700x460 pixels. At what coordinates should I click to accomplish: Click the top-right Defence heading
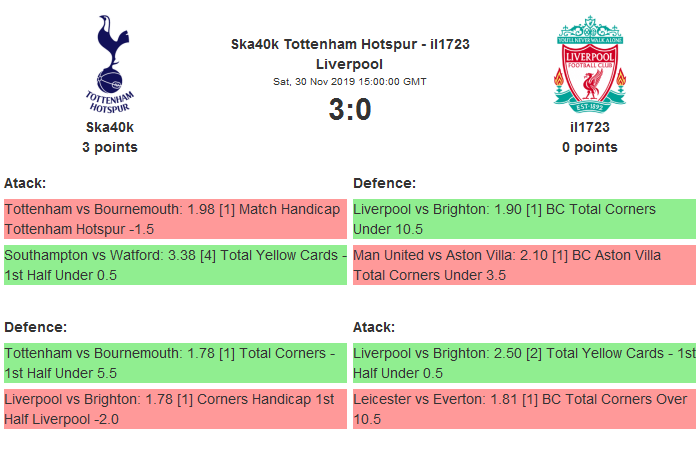click(385, 183)
